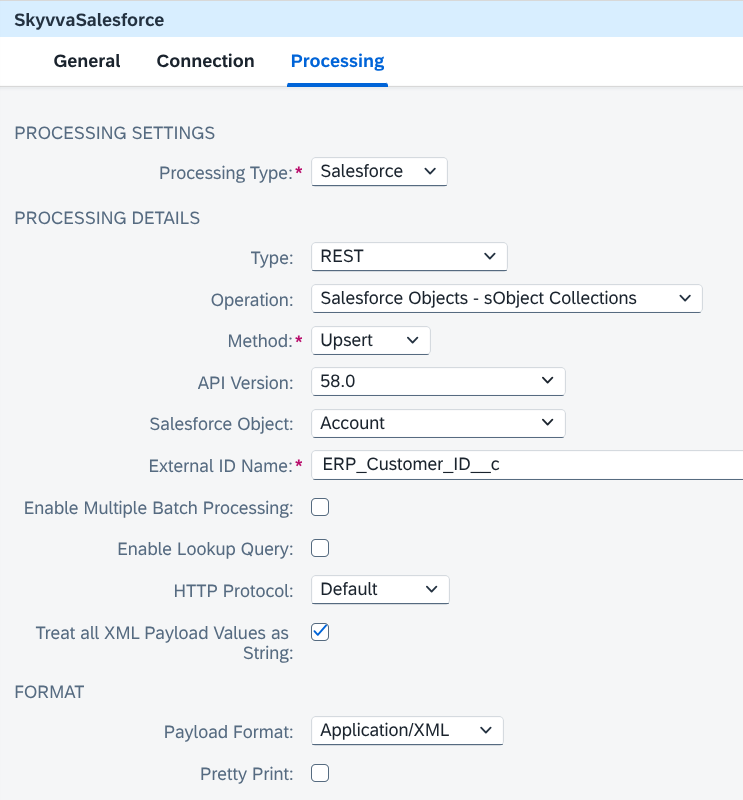Image resolution: width=743 pixels, height=800 pixels.
Task: Tick the Enable Lookup Query checkbox
Action: [x=320, y=548]
